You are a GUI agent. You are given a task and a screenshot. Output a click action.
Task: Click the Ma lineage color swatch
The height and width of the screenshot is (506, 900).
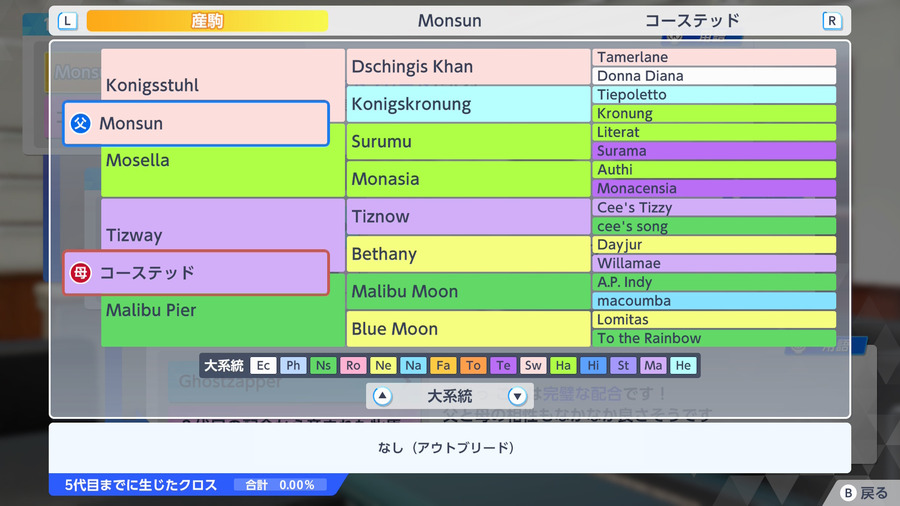(x=653, y=365)
